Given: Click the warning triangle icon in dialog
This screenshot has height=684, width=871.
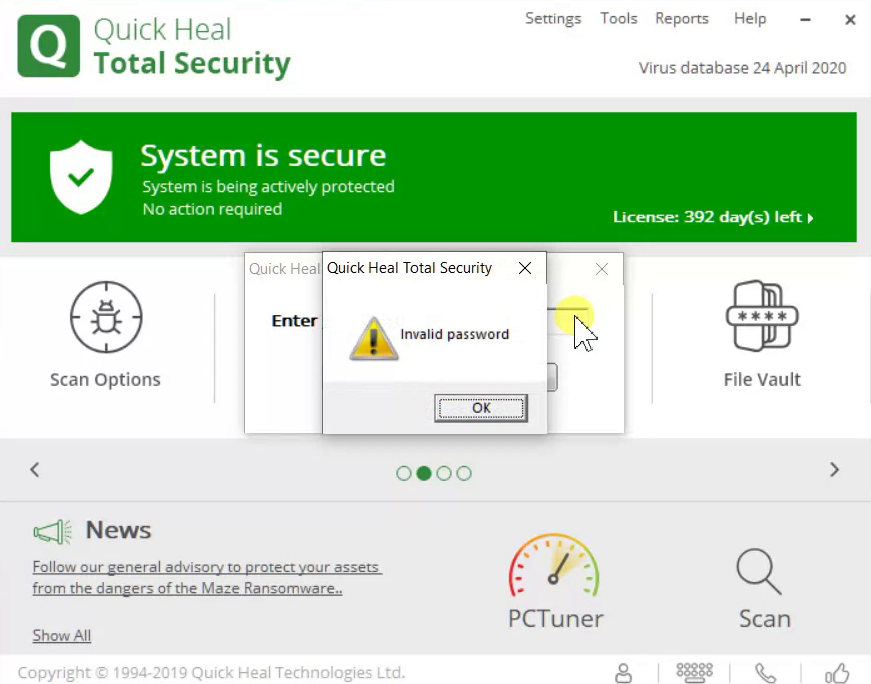Looking at the screenshot, I should (x=373, y=339).
